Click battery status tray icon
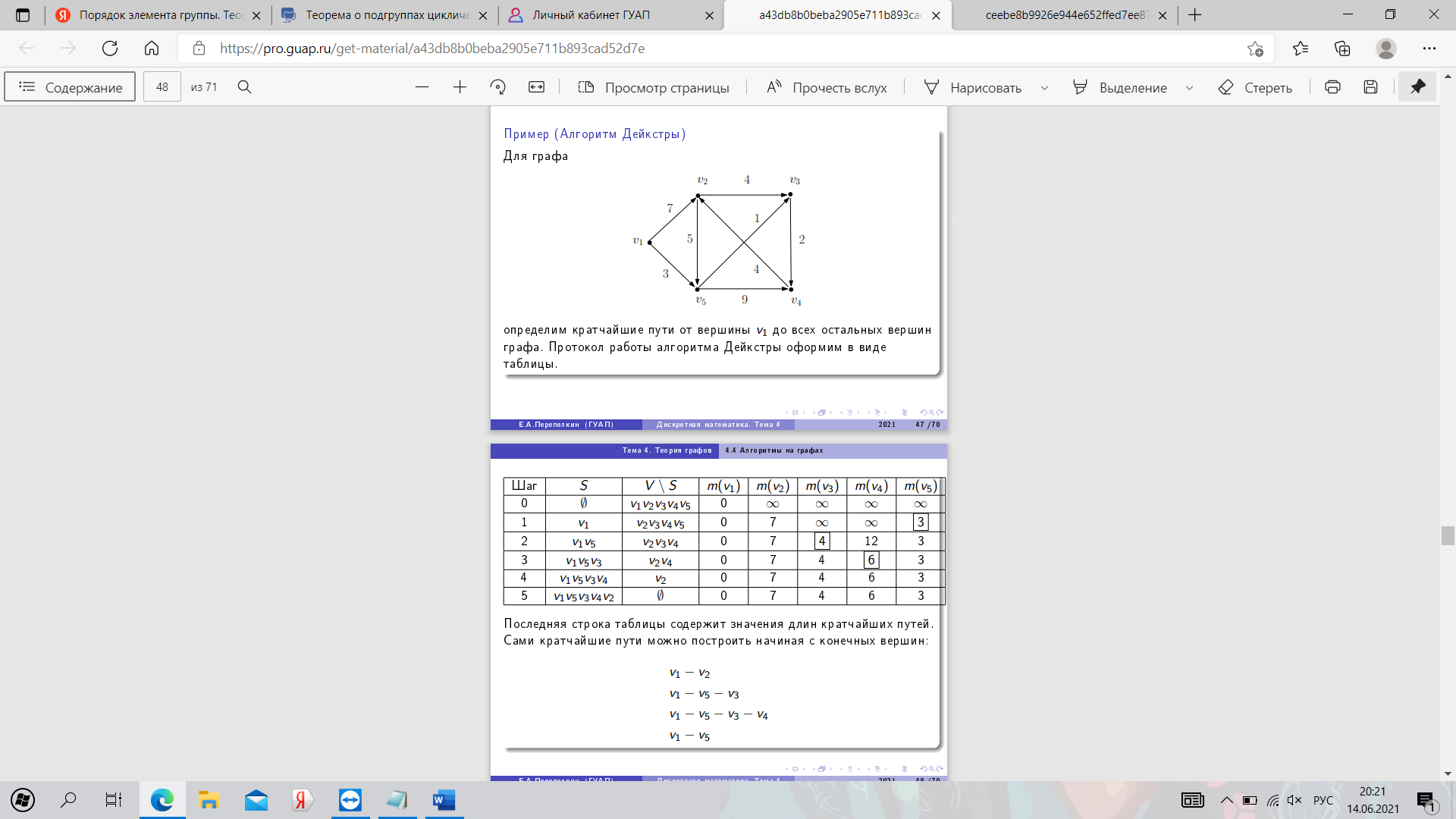Screen dimensions: 1456x819 pos(1250,800)
